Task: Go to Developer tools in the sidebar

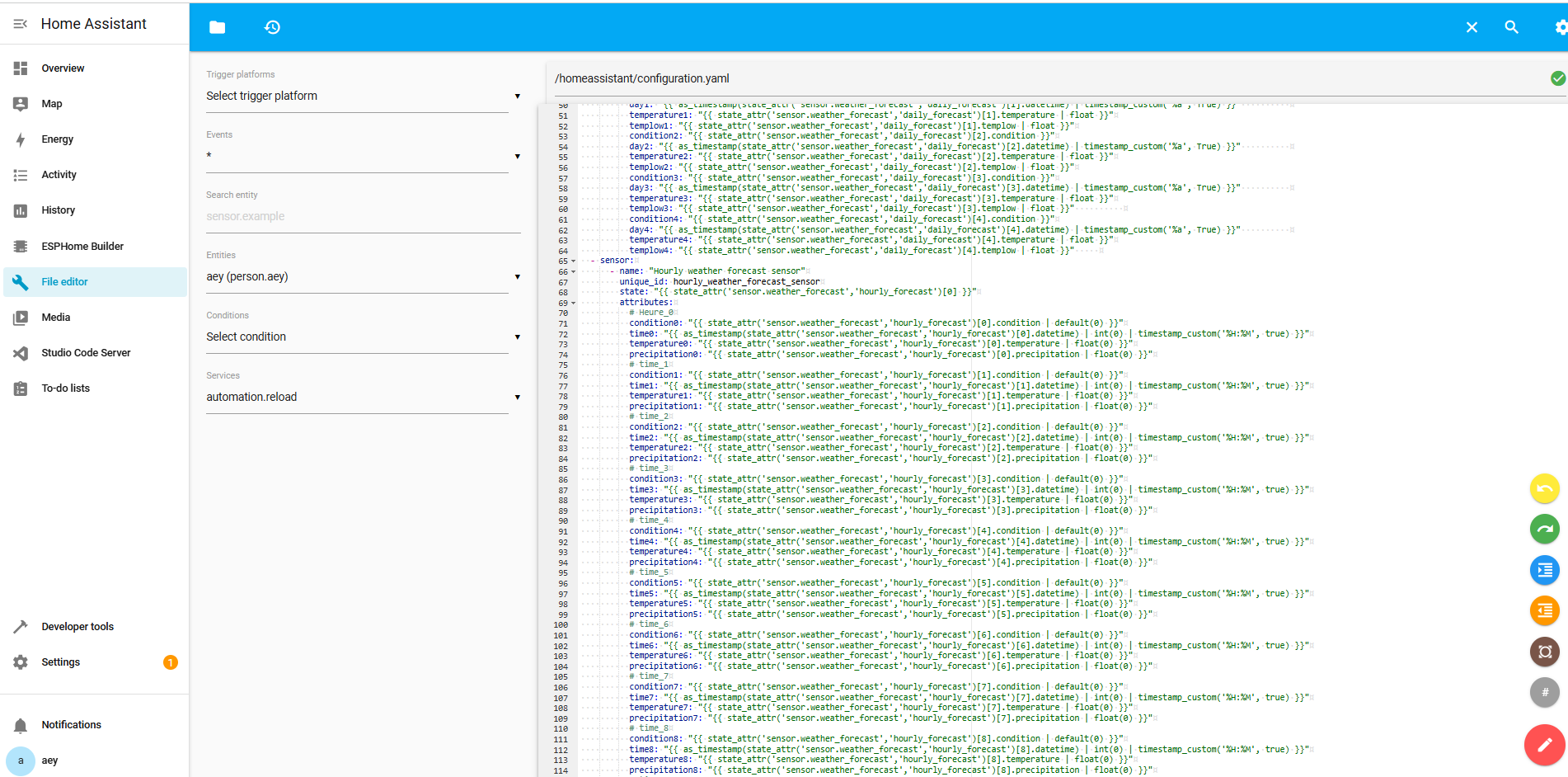Action: 77,627
